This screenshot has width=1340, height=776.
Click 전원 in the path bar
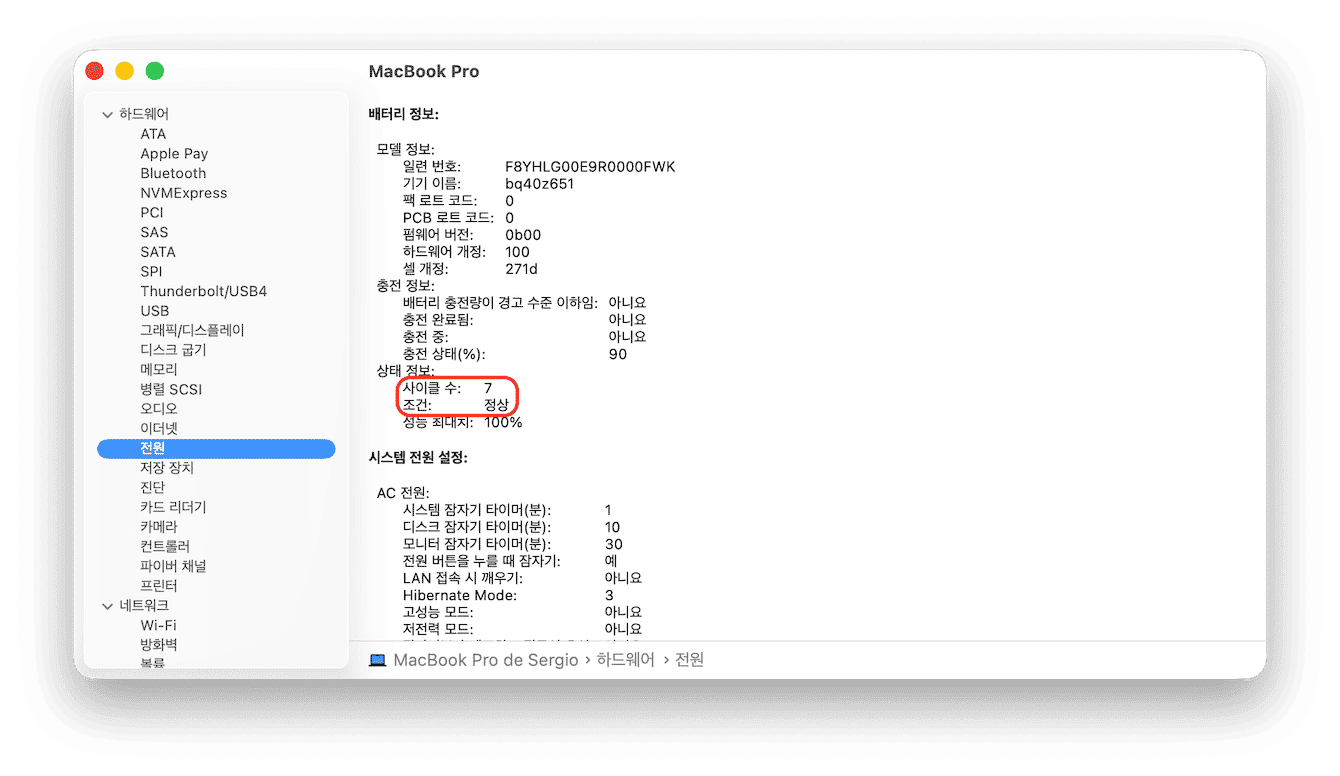[x=690, y=660]
